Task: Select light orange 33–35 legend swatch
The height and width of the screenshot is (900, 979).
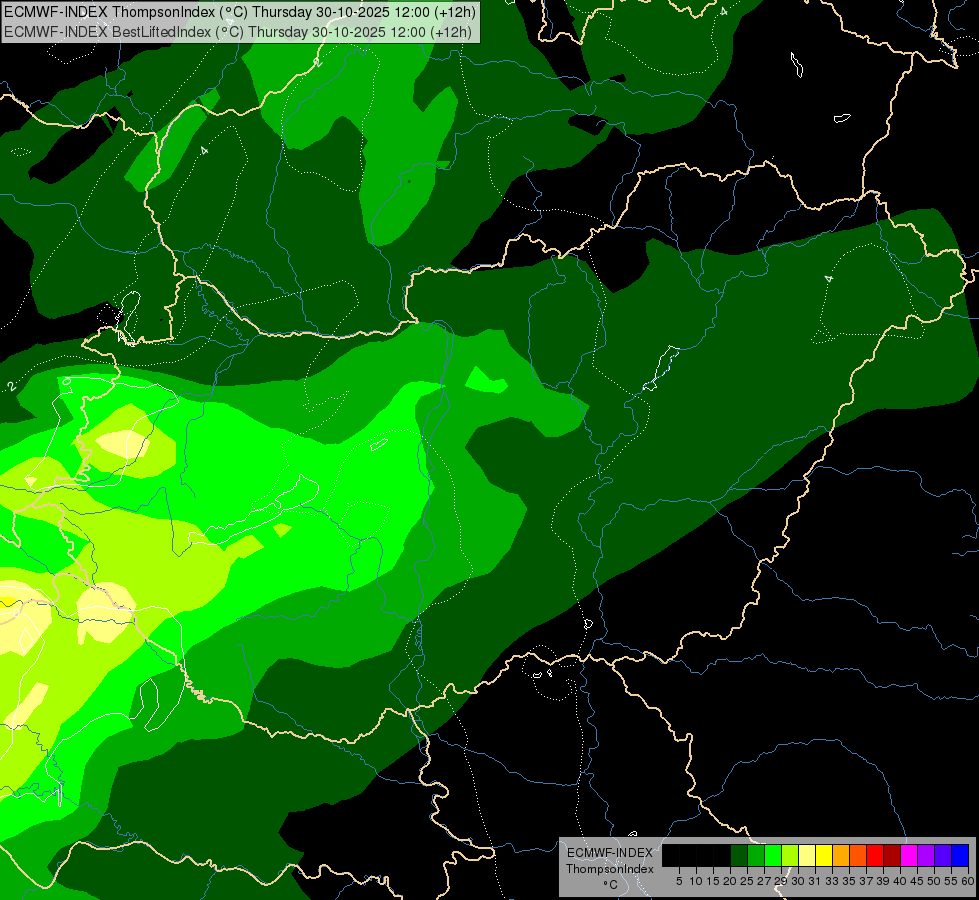Action: (841, 855)
